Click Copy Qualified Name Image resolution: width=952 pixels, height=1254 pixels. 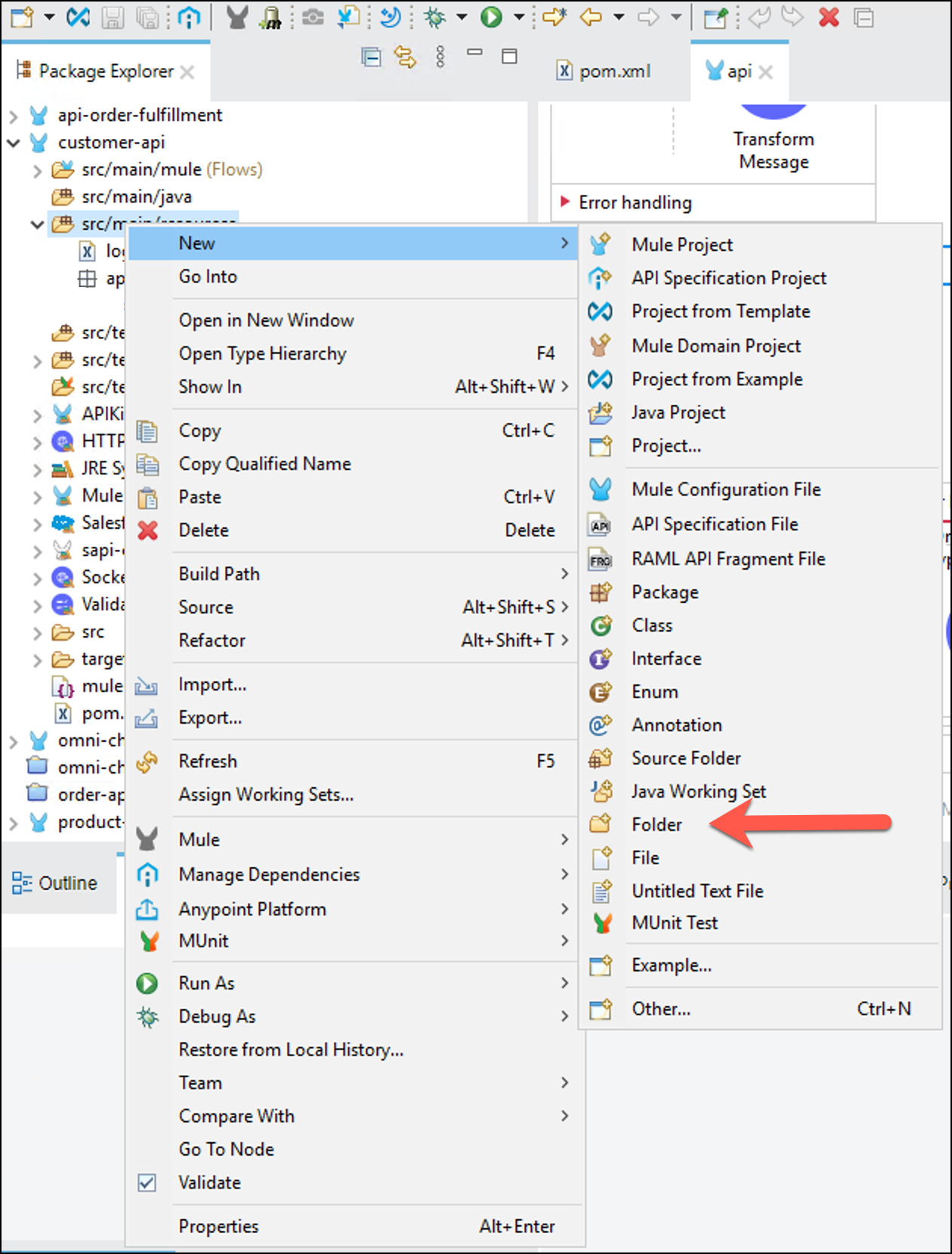(355, 464)
